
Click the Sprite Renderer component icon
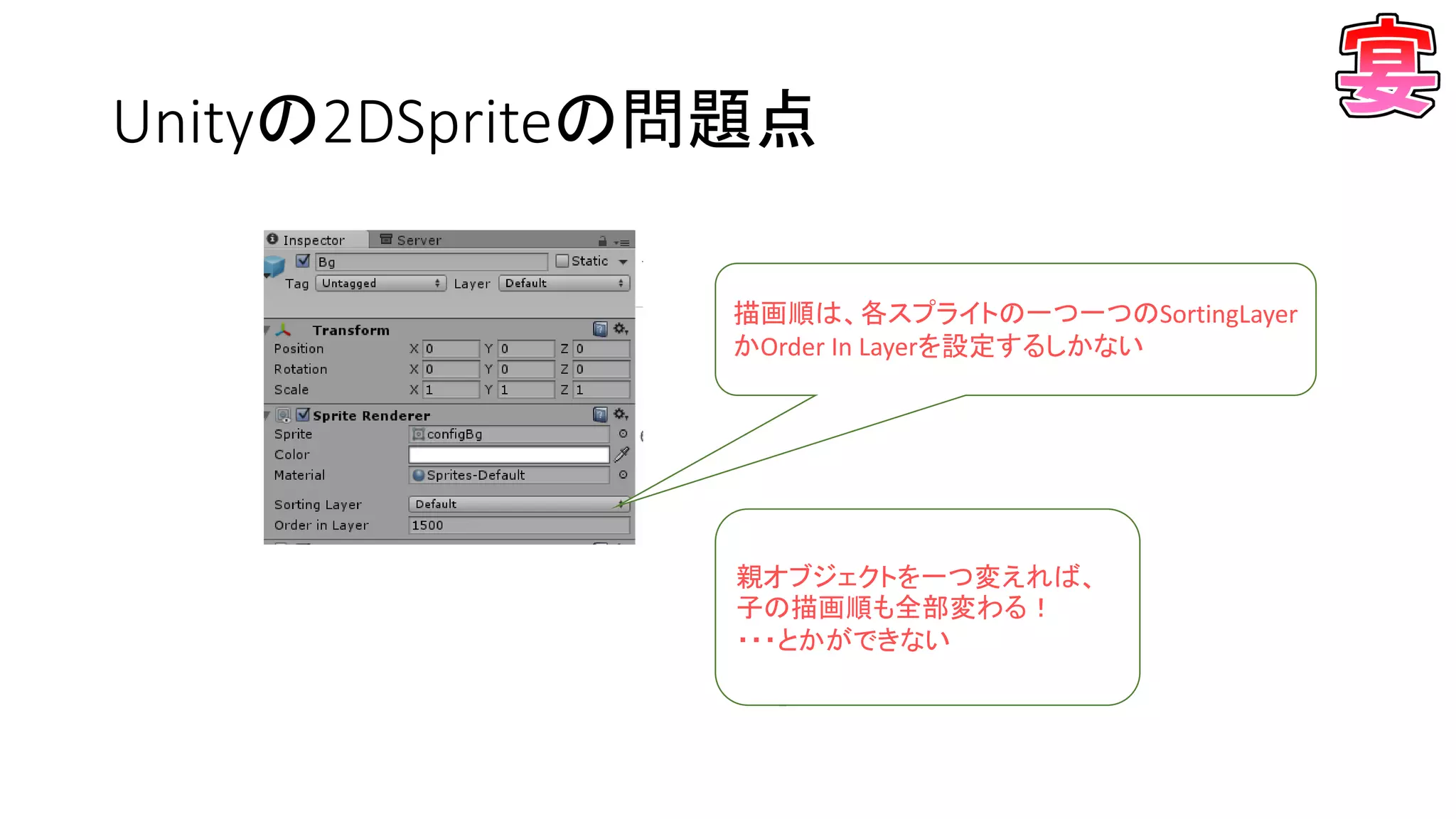coord(284,415)
